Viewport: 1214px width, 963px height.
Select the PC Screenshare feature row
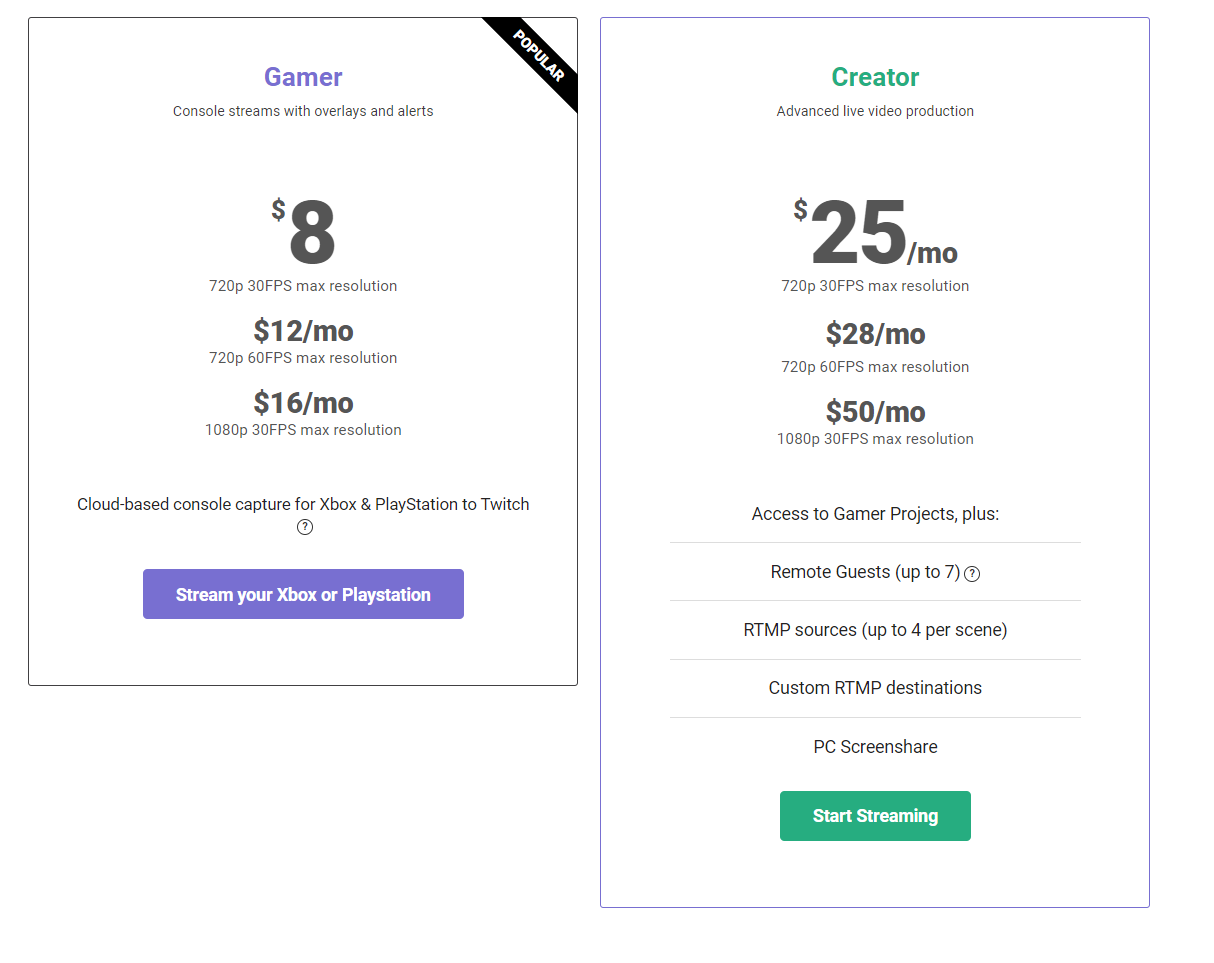coord(875,747)
